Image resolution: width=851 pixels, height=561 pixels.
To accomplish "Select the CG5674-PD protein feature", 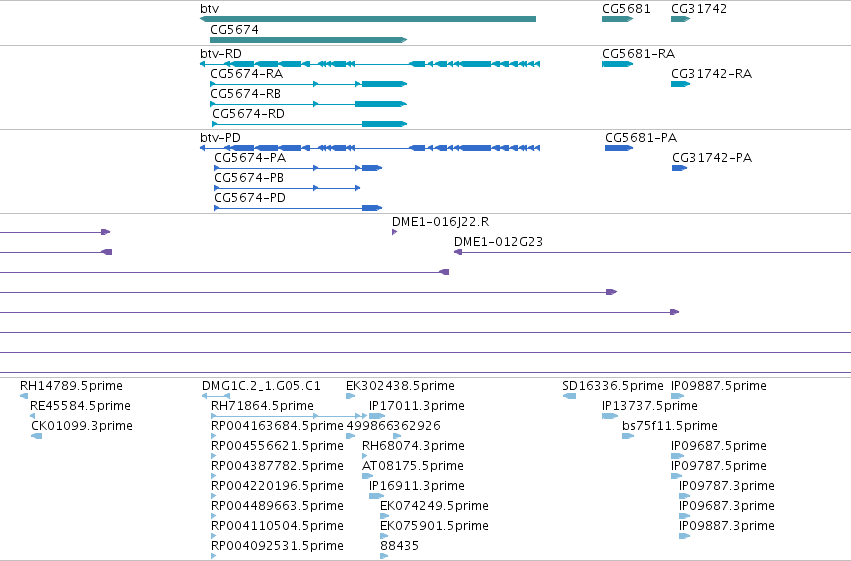I will [298, 208].
